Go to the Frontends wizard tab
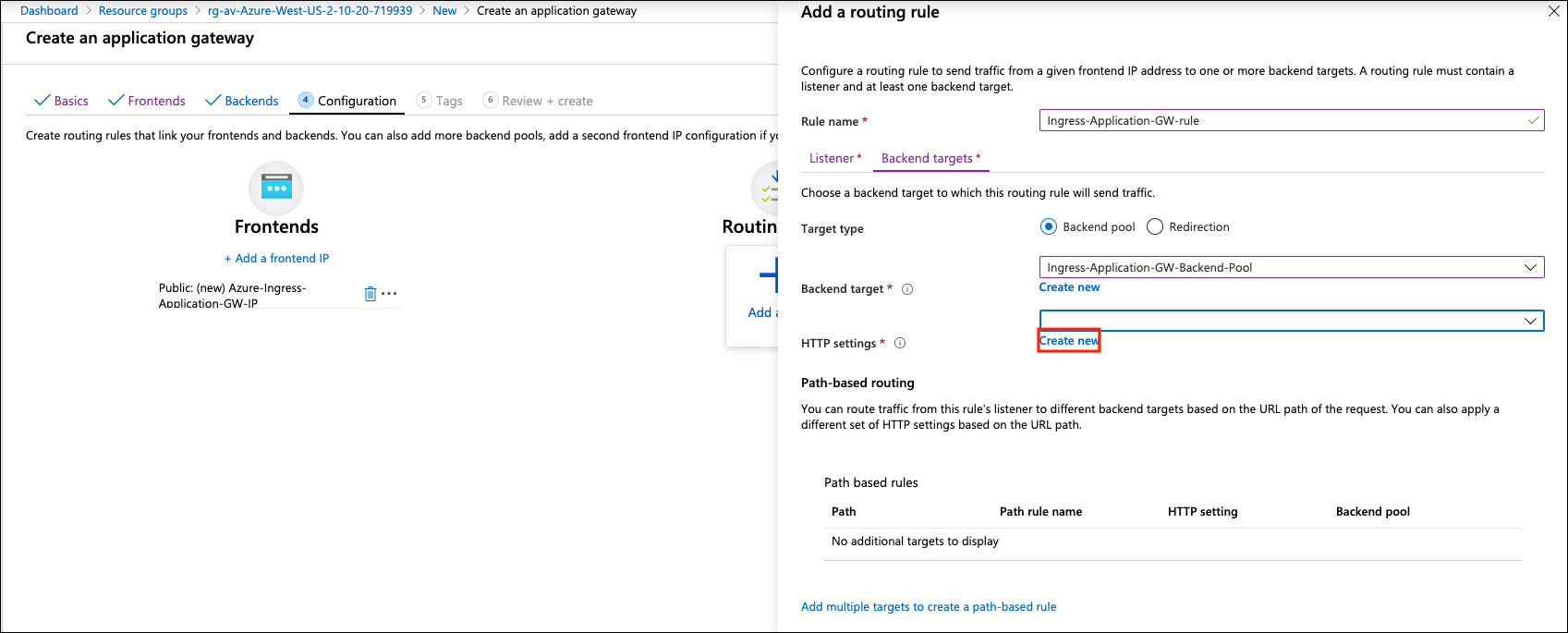 (147, 101)
